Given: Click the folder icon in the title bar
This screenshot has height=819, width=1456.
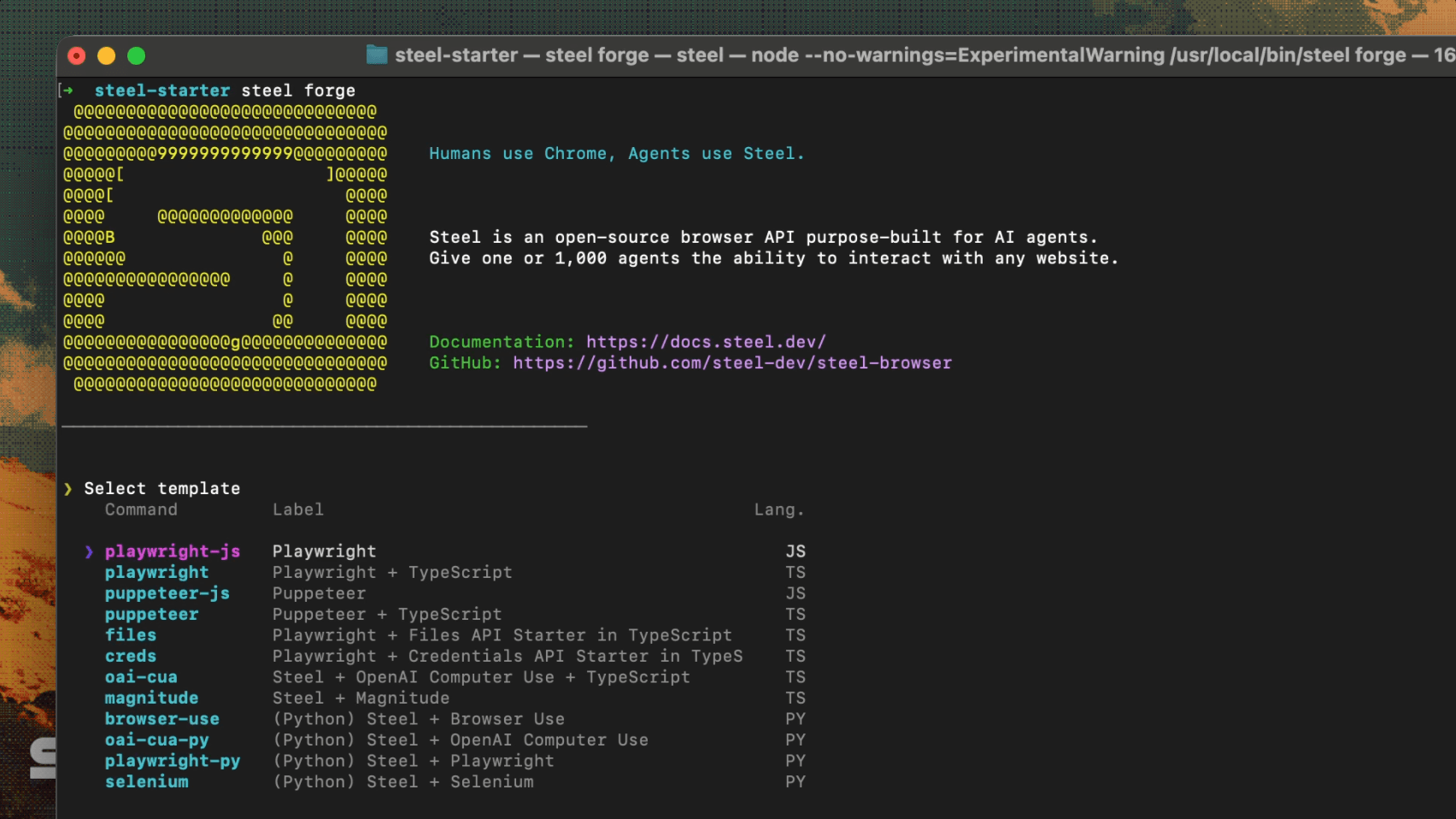Looking at the screenshot, I should pyautogui.click(x=377, y=56).
